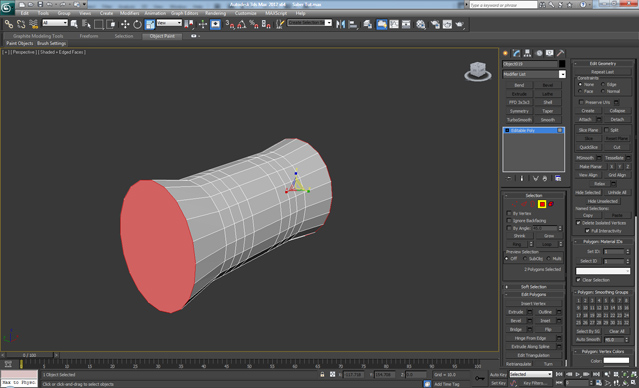Open the Graph Editors menu
639x388 pixels.
click(x=184, y=13)
